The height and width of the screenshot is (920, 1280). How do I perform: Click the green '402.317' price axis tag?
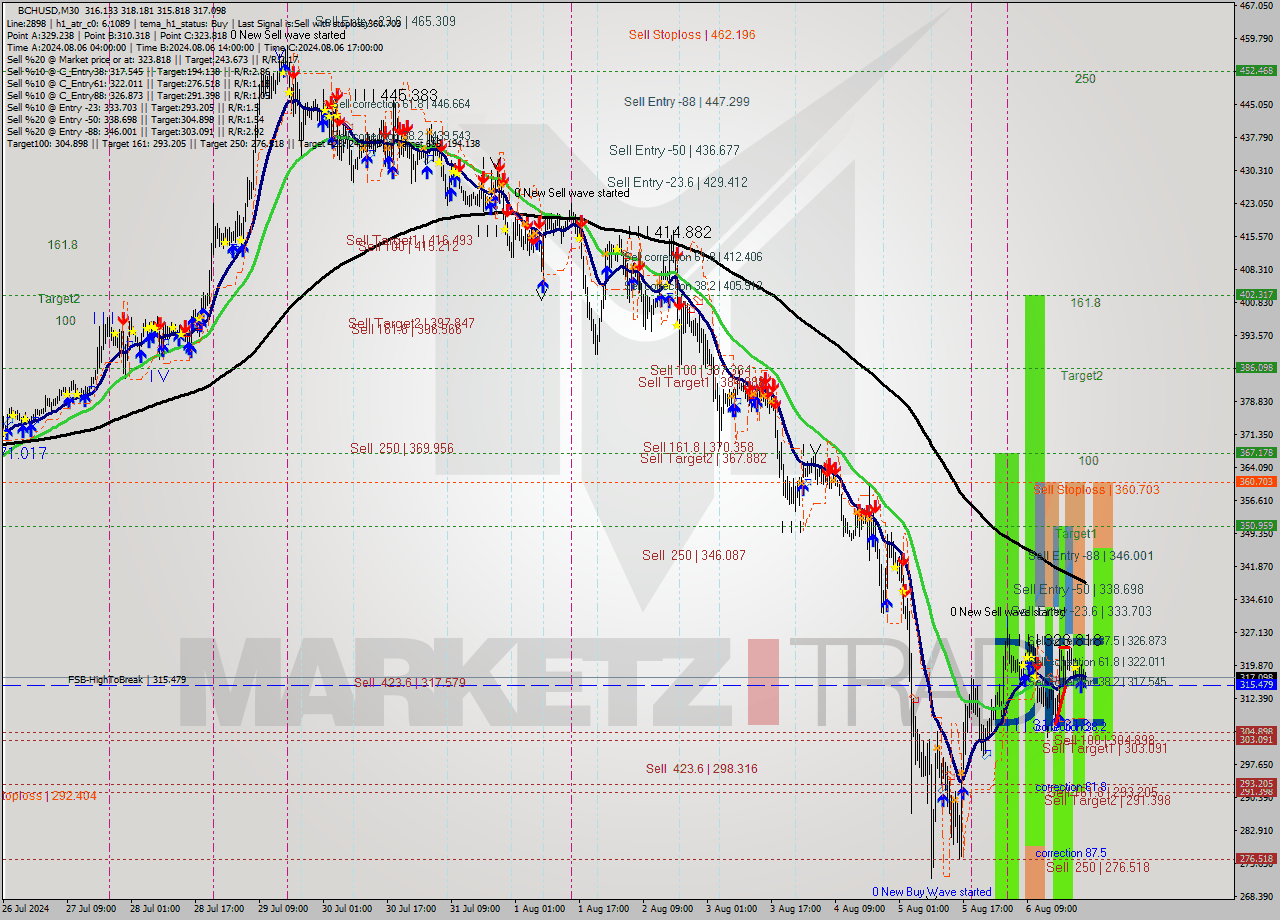tap(1256, 294)
